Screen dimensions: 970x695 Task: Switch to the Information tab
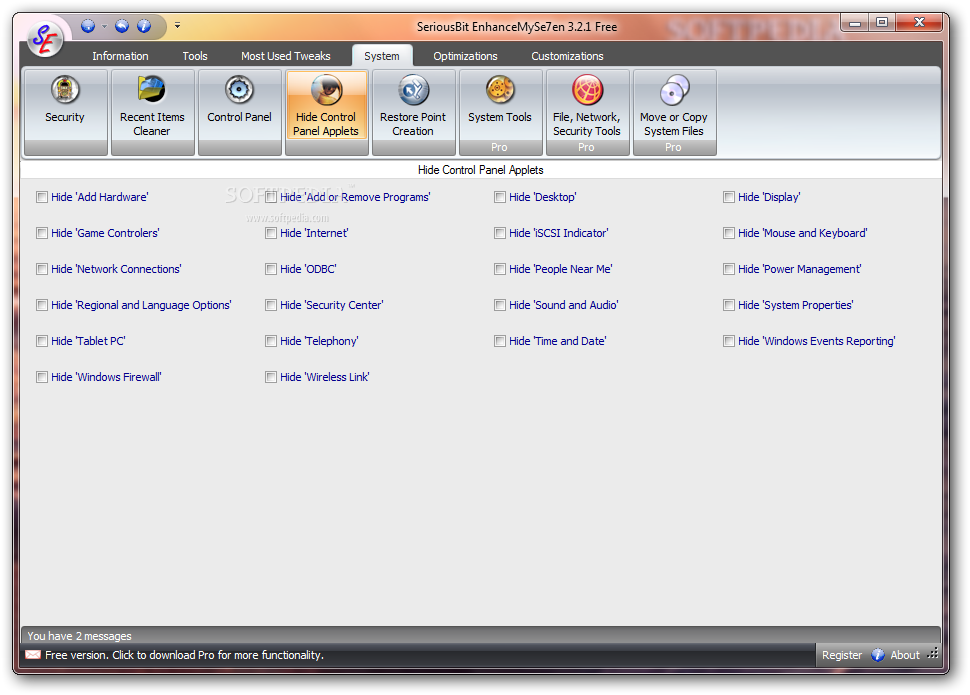click(120, 56)
